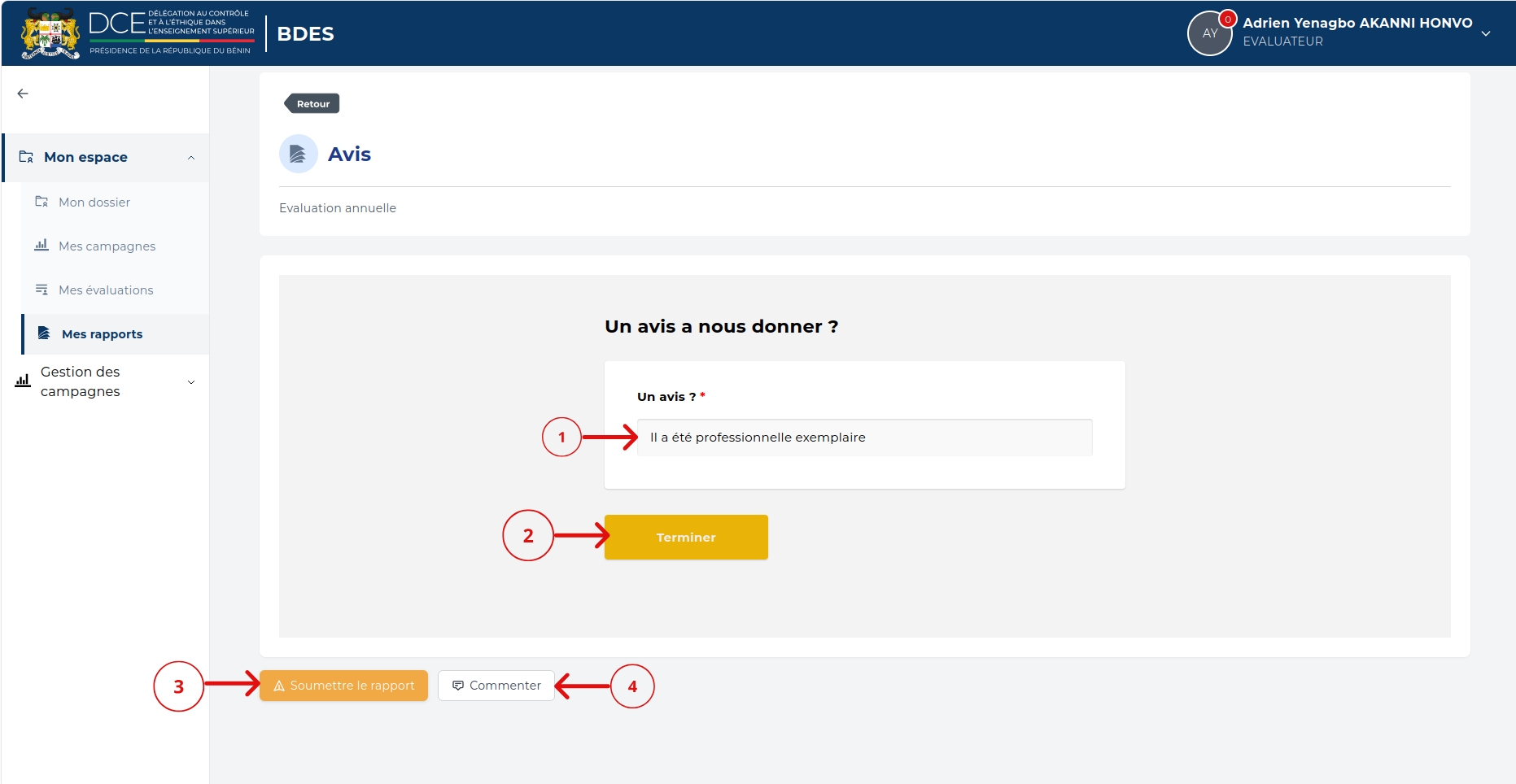Click the Mon espace folder icon
The height and width of the screenshot is (784, 1516).
tap(26, 157)
